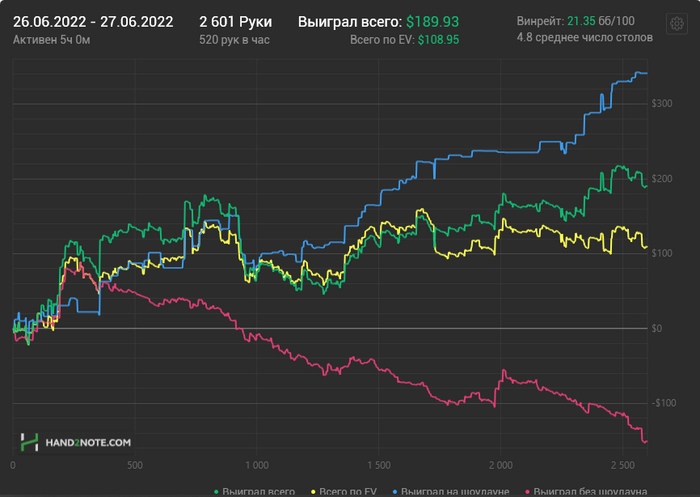Click the -$100 y-axis label
Image resolution: width=700 pixels, height=497 pixels.
[663, 403]
